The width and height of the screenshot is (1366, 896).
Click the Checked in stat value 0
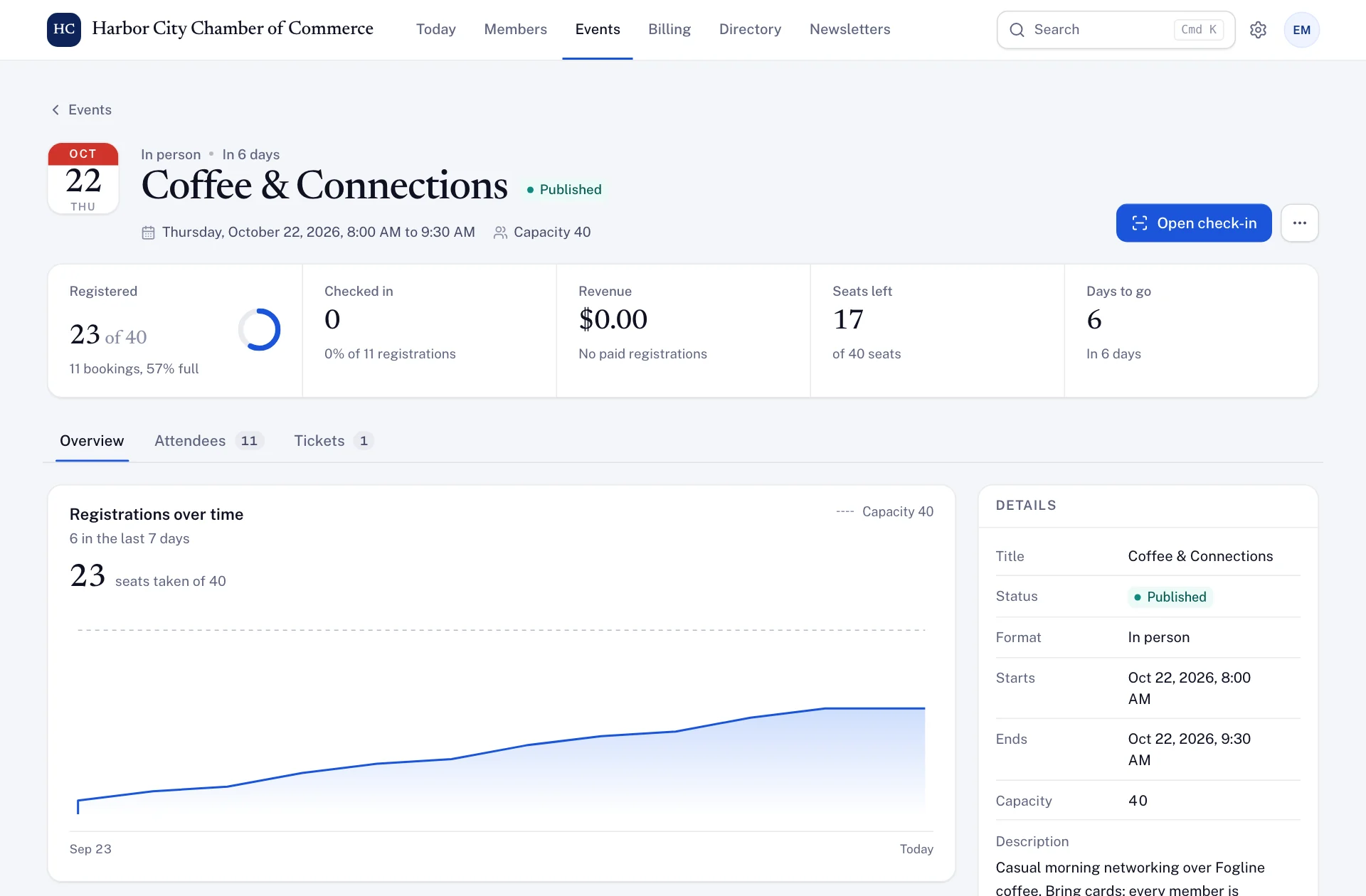[x=332, y=319]
